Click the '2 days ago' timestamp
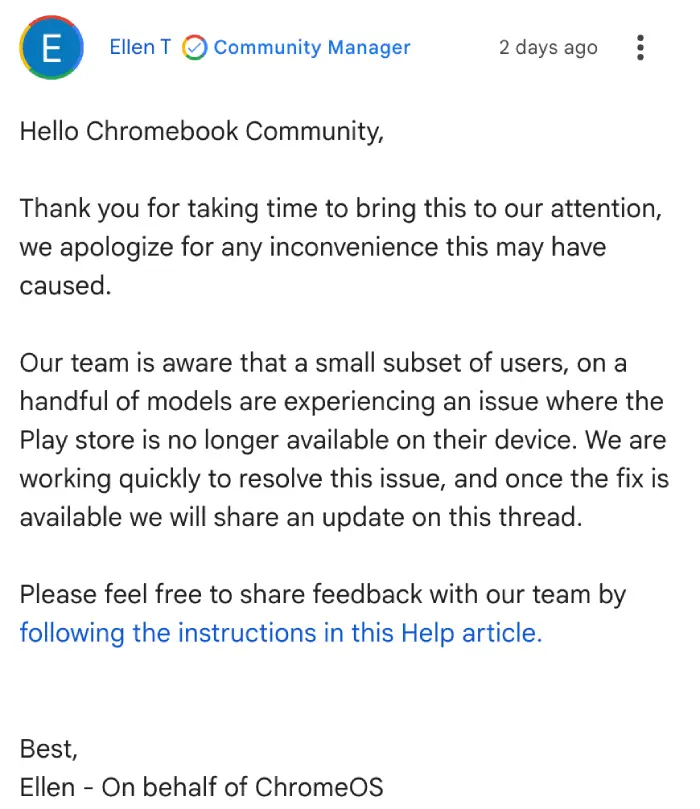Screen dimensions: 700x809 click(548, 47)
